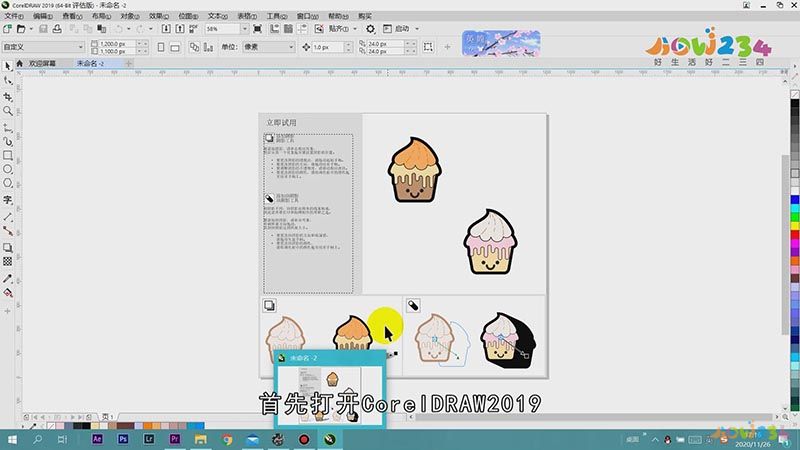The height and width of the screenshot is (450, 800).
Task: Toggle show grid
Action: tap(288, 29)
